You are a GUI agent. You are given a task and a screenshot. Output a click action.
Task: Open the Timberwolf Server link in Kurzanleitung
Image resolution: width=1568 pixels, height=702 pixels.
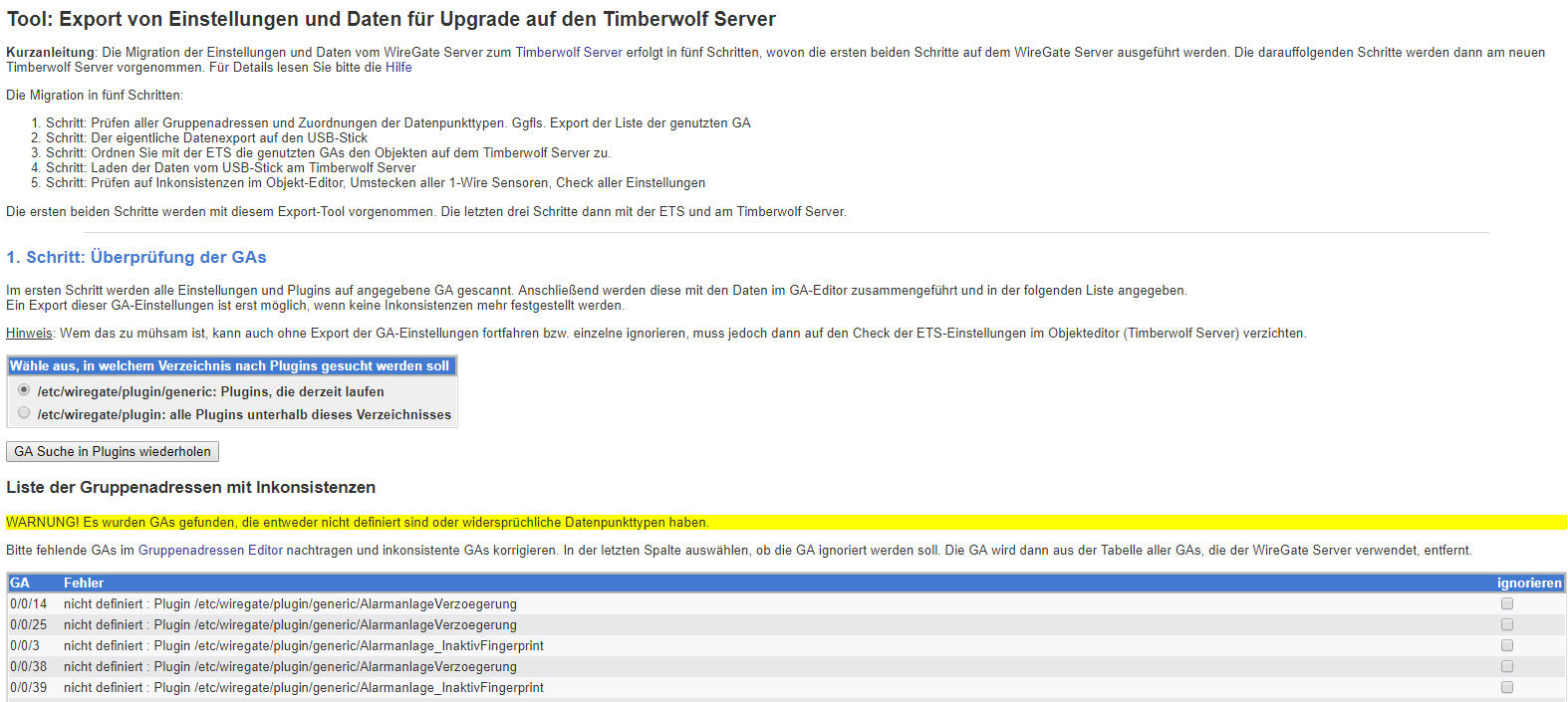(569, 53)
